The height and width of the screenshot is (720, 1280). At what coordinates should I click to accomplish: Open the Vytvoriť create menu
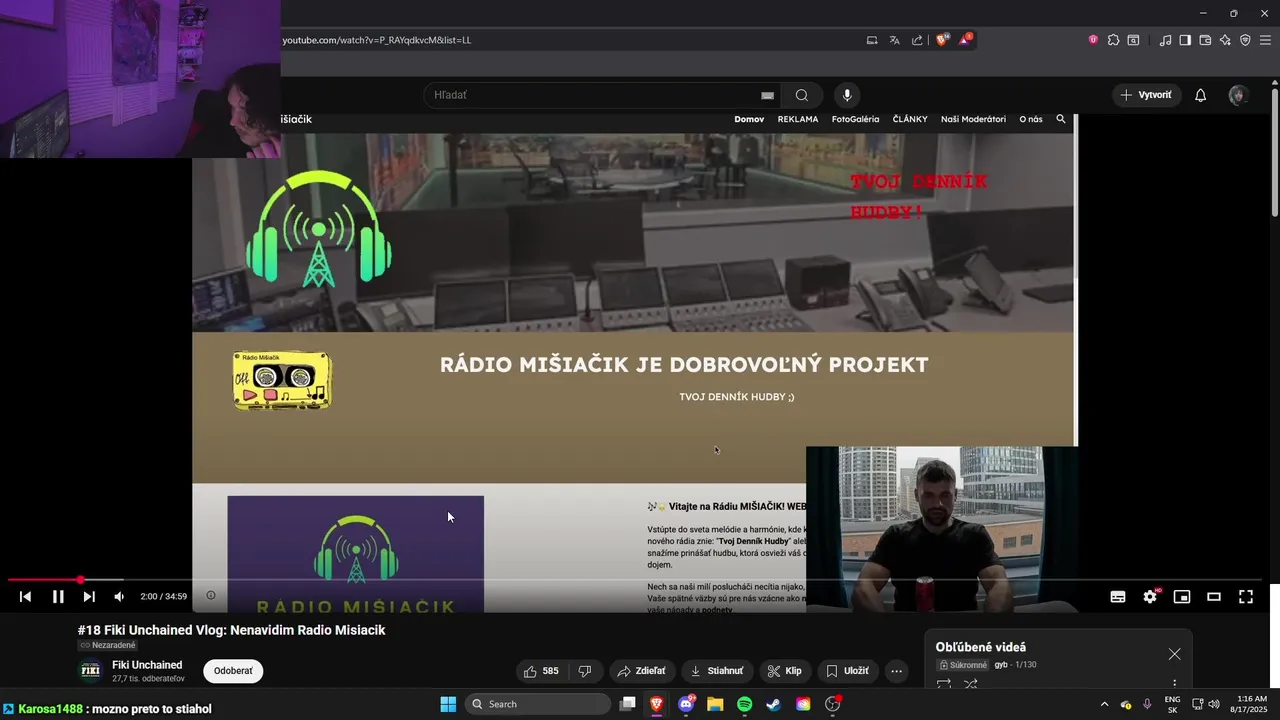tap(1146, 95)
